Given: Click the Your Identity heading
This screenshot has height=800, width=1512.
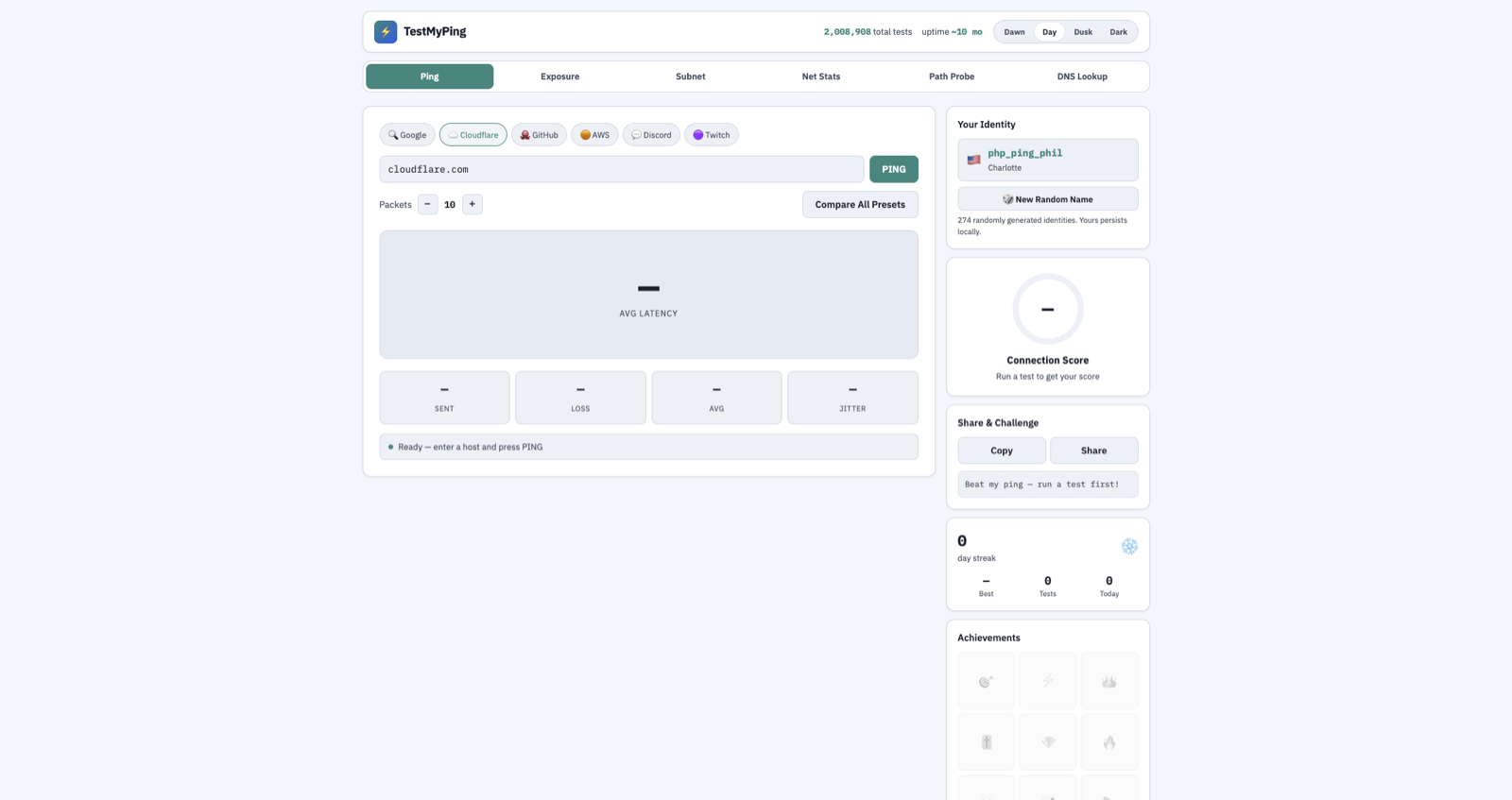Looking at the screenshot, I should (987, 125).
